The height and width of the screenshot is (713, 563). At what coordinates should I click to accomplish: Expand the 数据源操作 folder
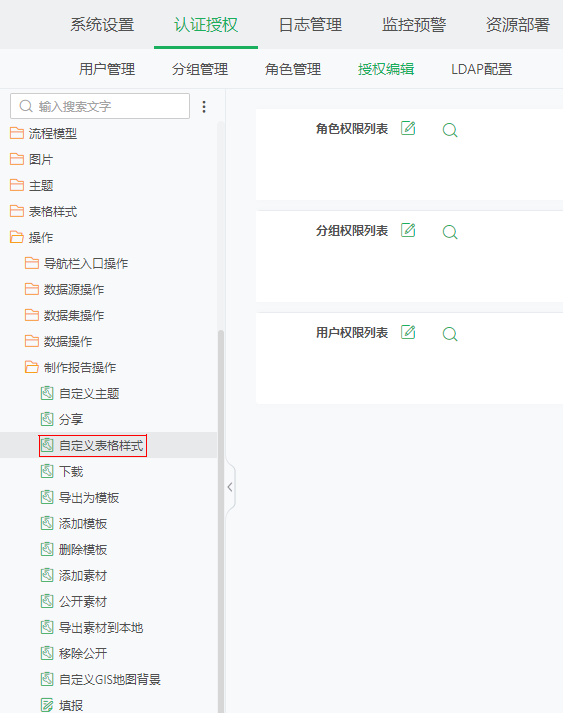pyautogui.click(x=32, y=289)
